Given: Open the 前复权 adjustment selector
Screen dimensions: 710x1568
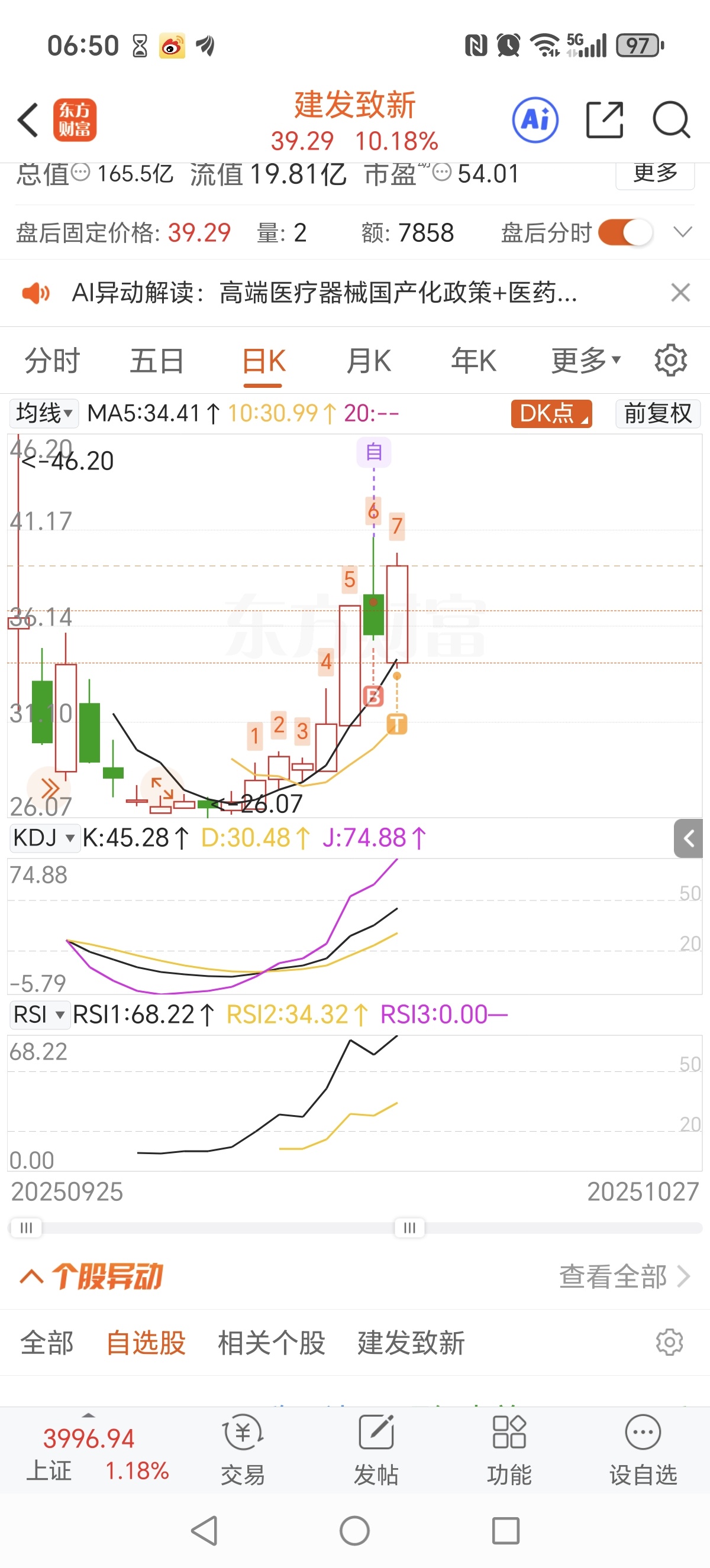Looking at the screenshot, I should pyautogui.click(x=657, y=413).
